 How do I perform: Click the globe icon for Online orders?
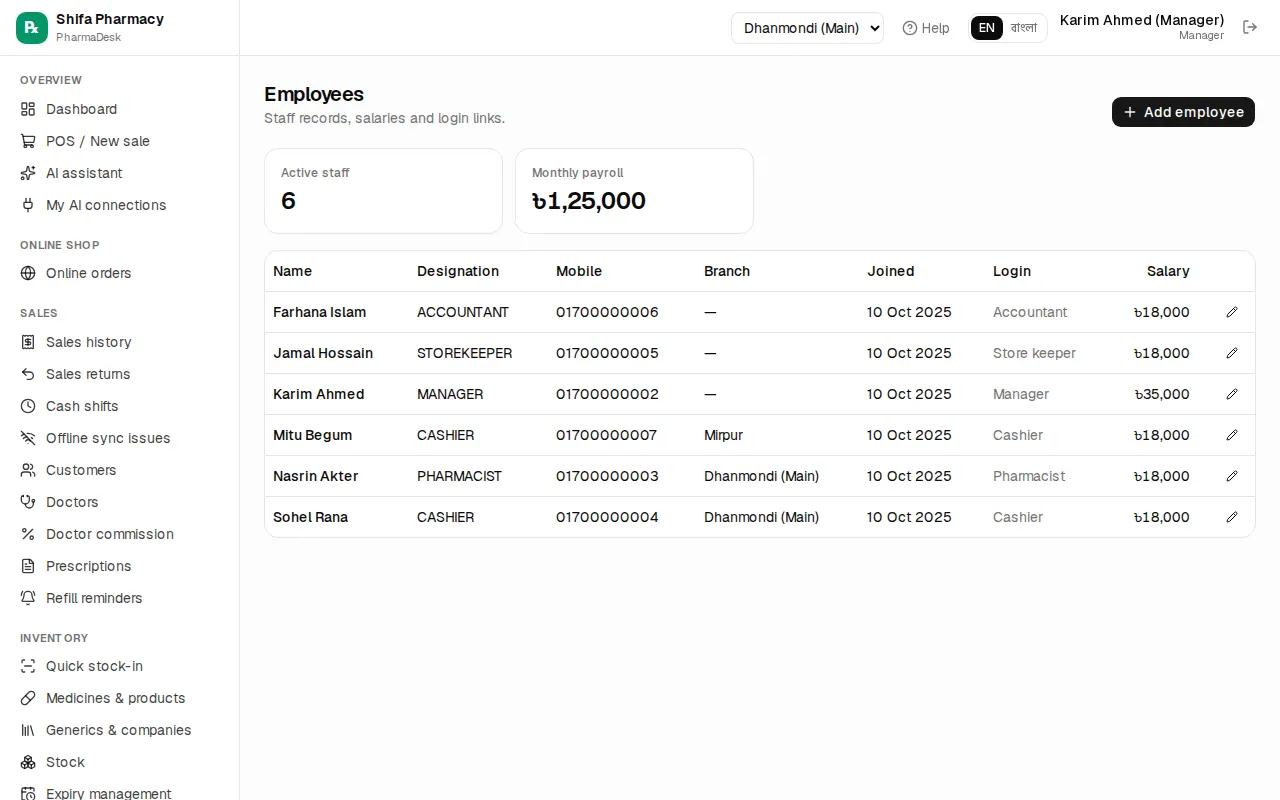coord(28,273)
